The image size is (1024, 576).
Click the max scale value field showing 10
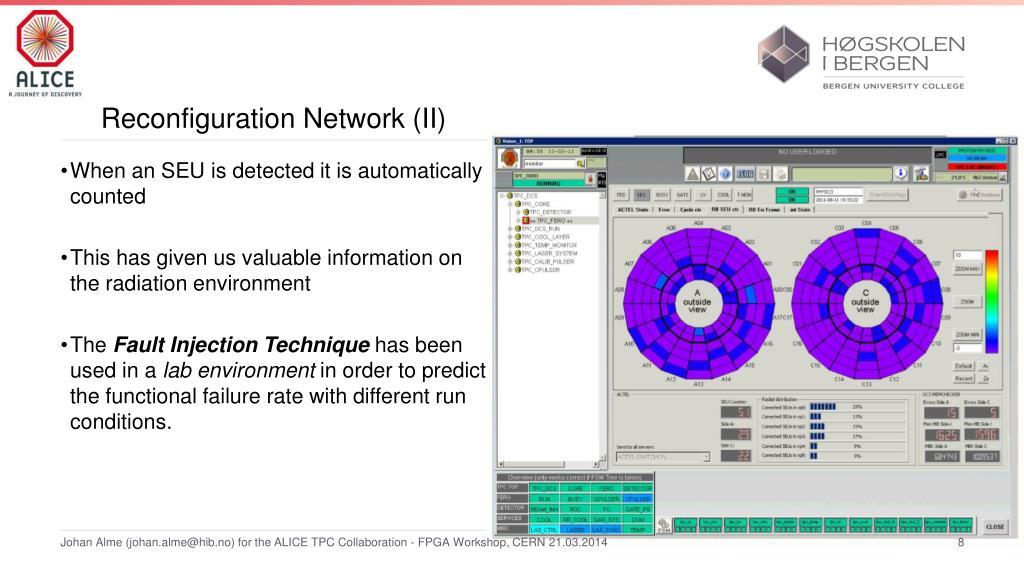pos(967,255)
